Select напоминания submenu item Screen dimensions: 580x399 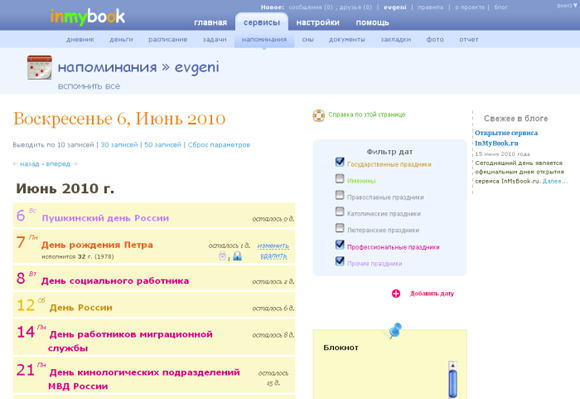pos(264,40)
